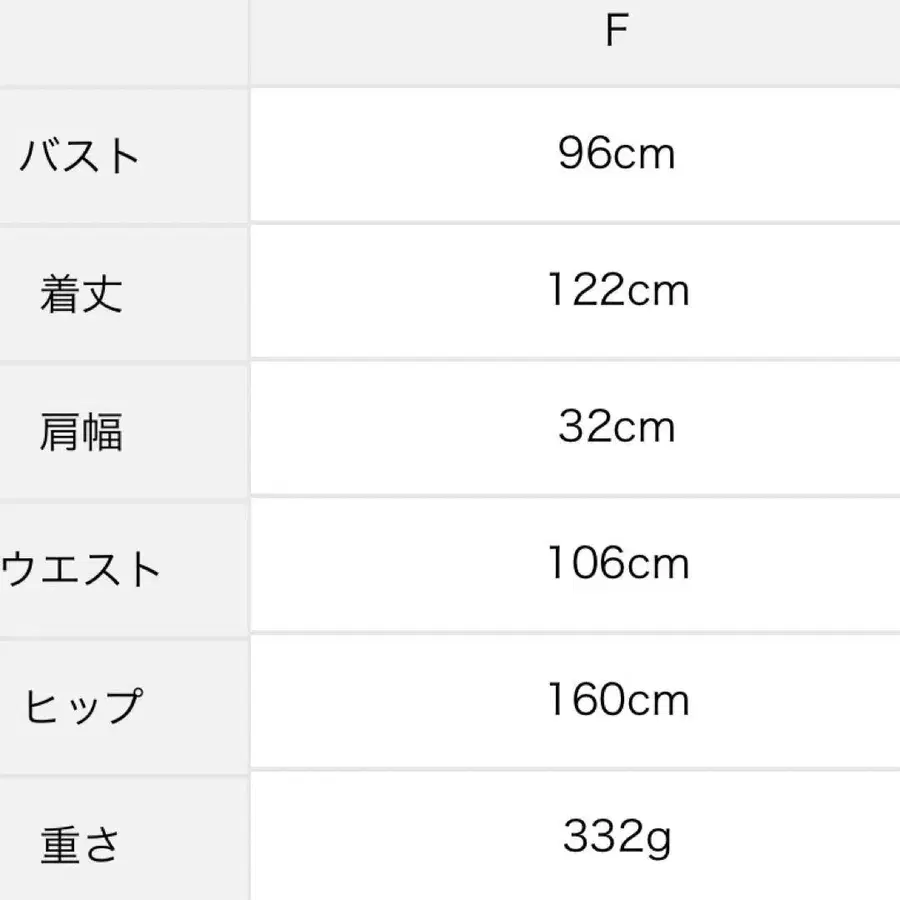Click the 着 character in 着丈

point(60,293)
